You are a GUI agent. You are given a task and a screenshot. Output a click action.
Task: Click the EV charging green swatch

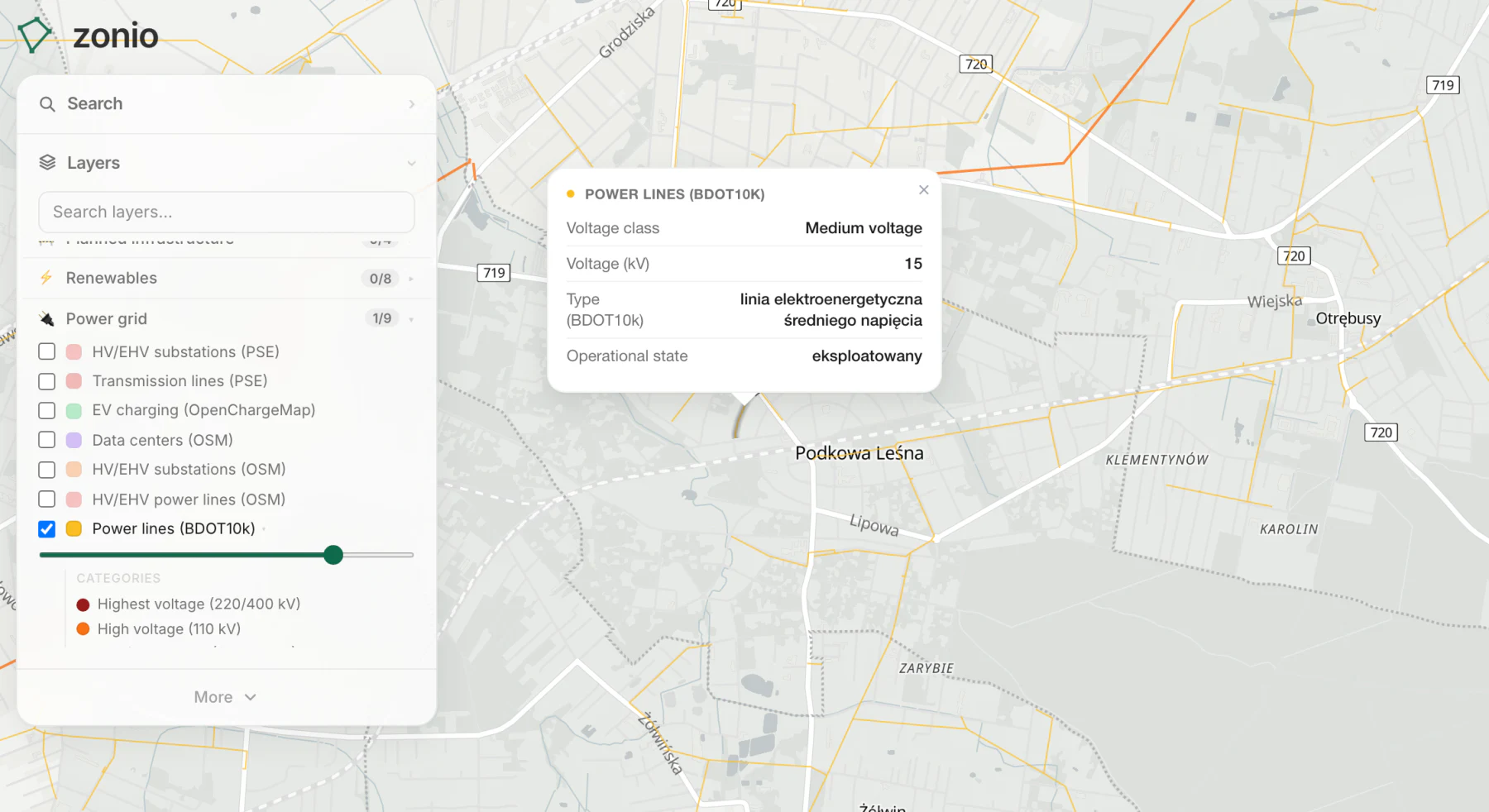74,411
